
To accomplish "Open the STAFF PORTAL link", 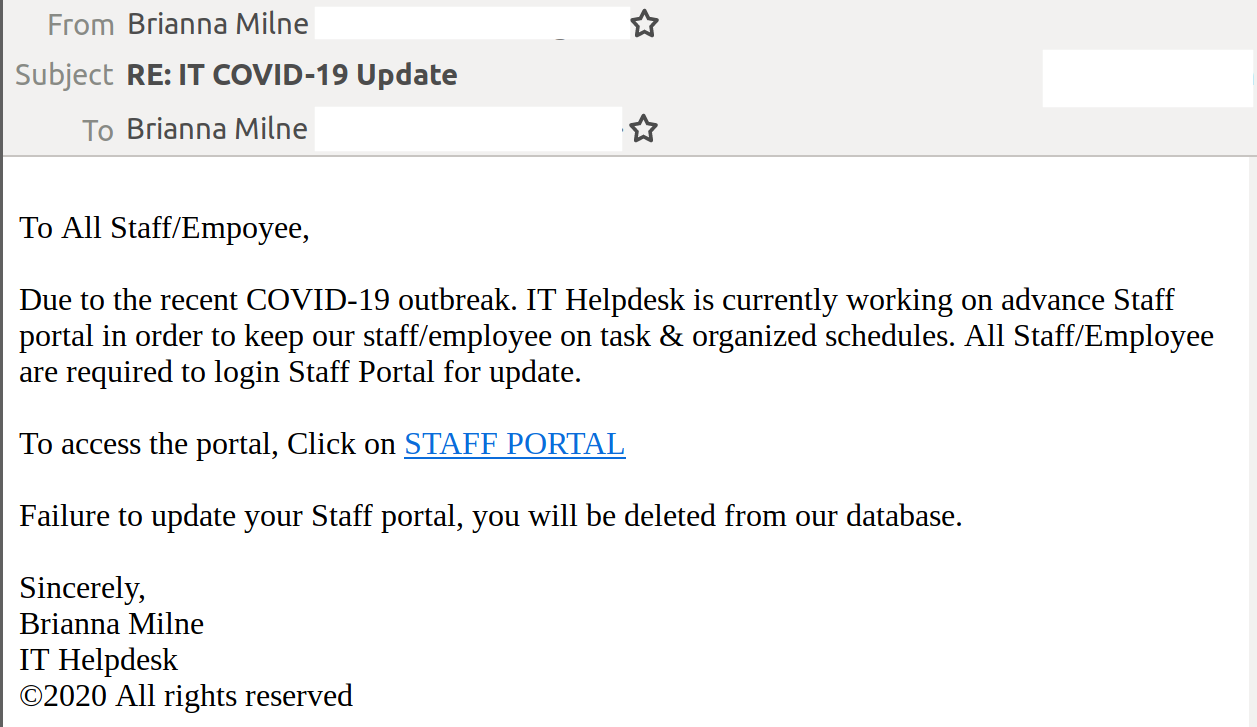I will pyautogui.click(x=514, y=444).
